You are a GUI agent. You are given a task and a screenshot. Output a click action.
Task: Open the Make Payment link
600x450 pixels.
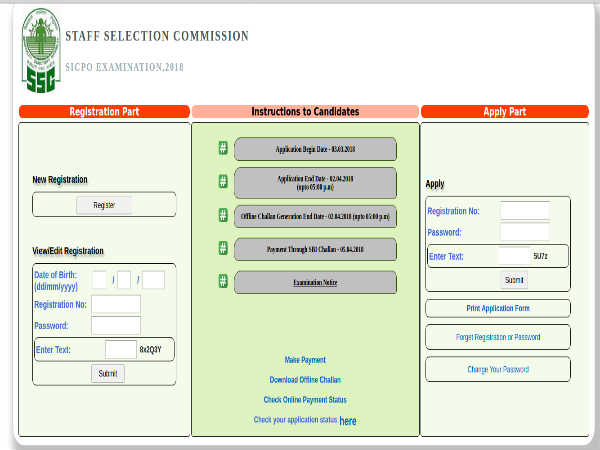pyautogui.click(x=305, y=360)
